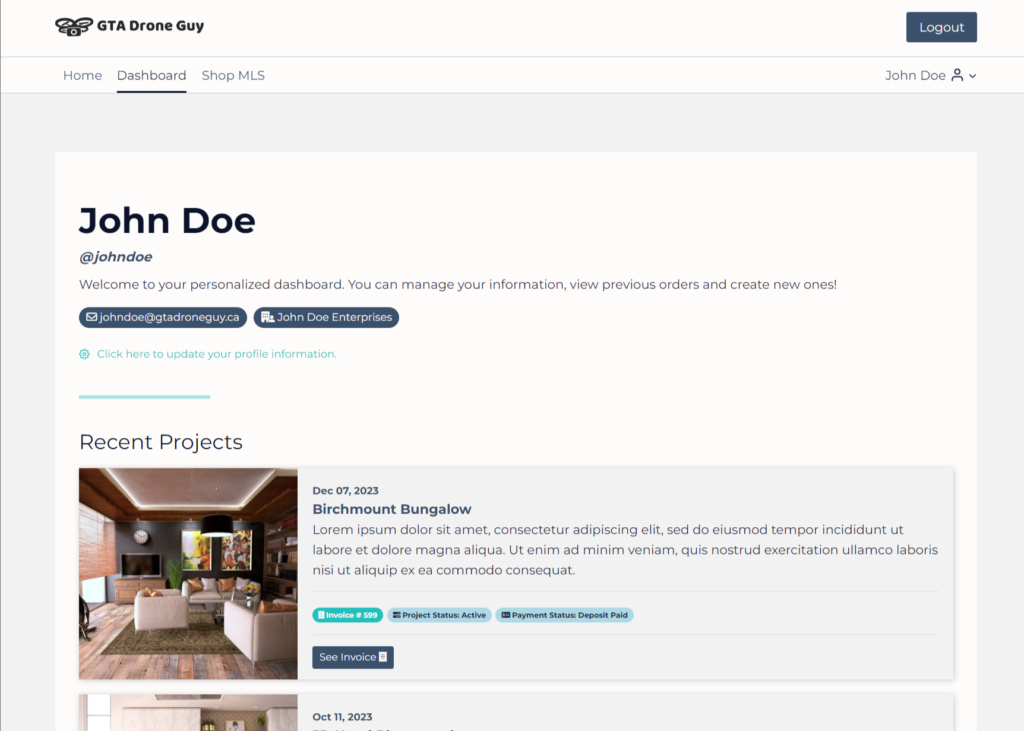
Task: Click the invoice icon on See Invoice button
Action: (383, 657)
